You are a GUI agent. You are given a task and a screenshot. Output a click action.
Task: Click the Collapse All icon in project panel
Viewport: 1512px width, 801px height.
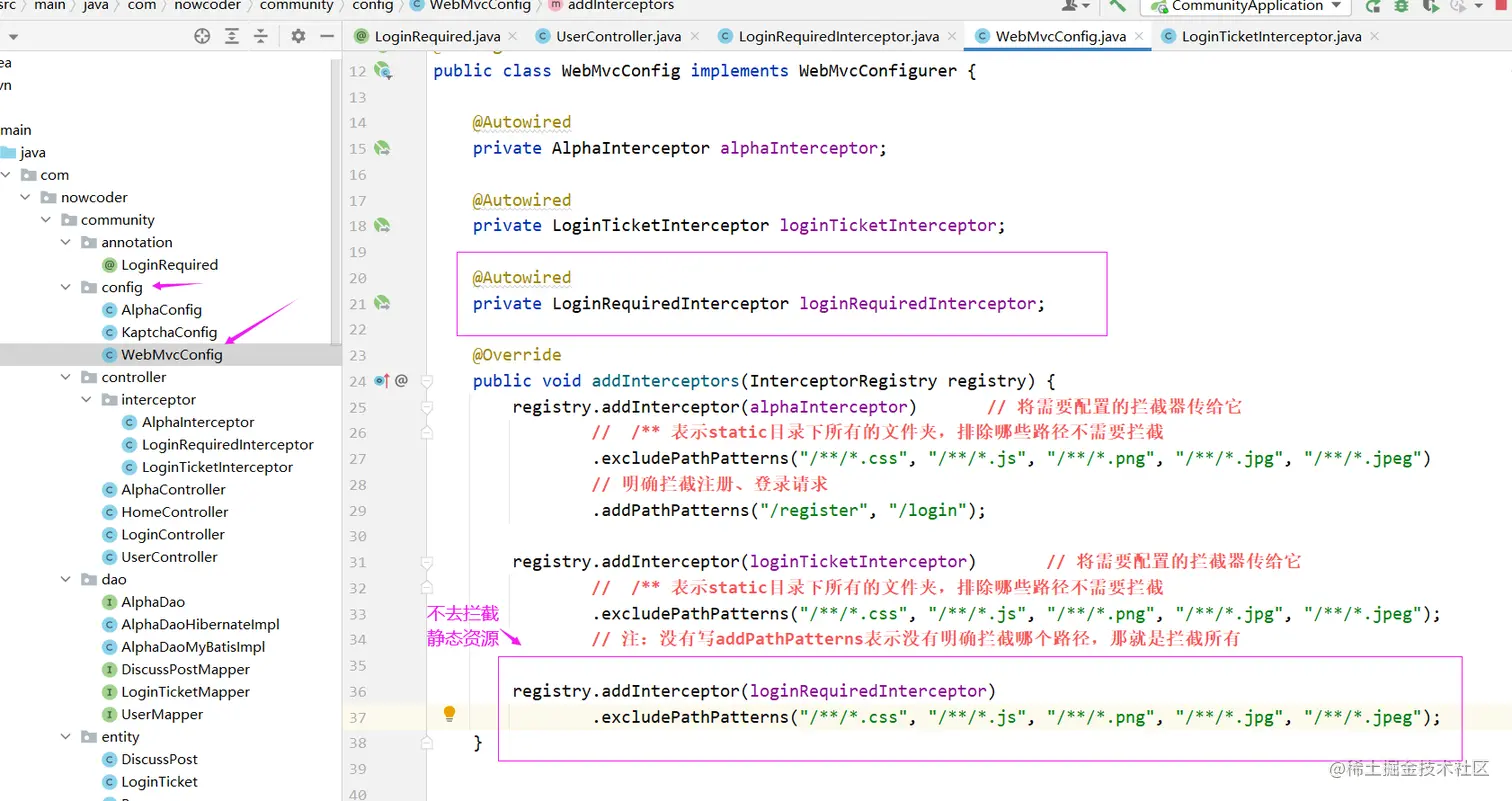(261, 36)
